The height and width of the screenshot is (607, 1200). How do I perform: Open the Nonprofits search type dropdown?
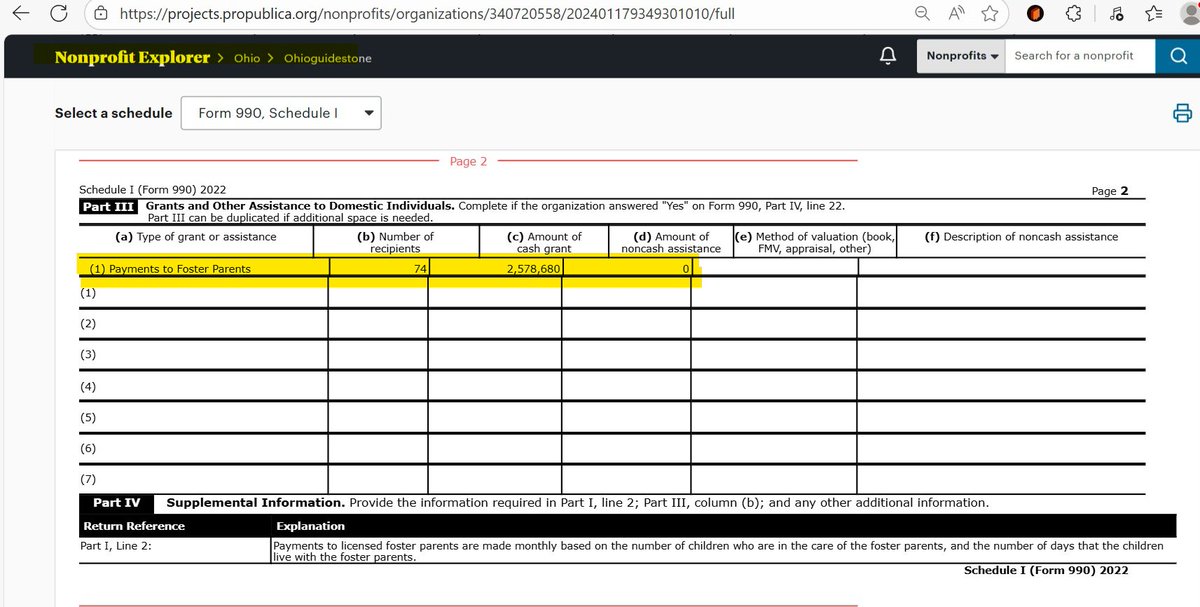(961, 56)
